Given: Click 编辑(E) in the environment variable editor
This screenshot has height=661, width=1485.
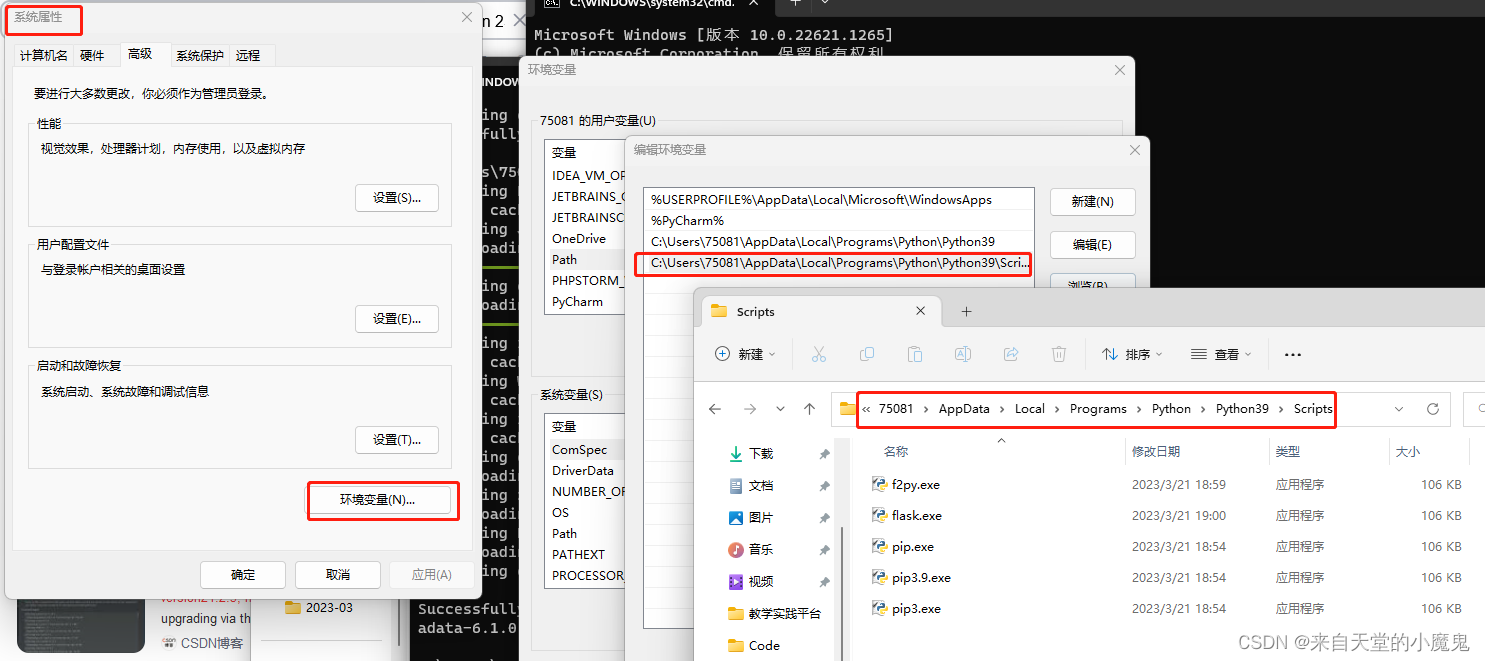Looking at the screenshot, I should coord(1092,244).
